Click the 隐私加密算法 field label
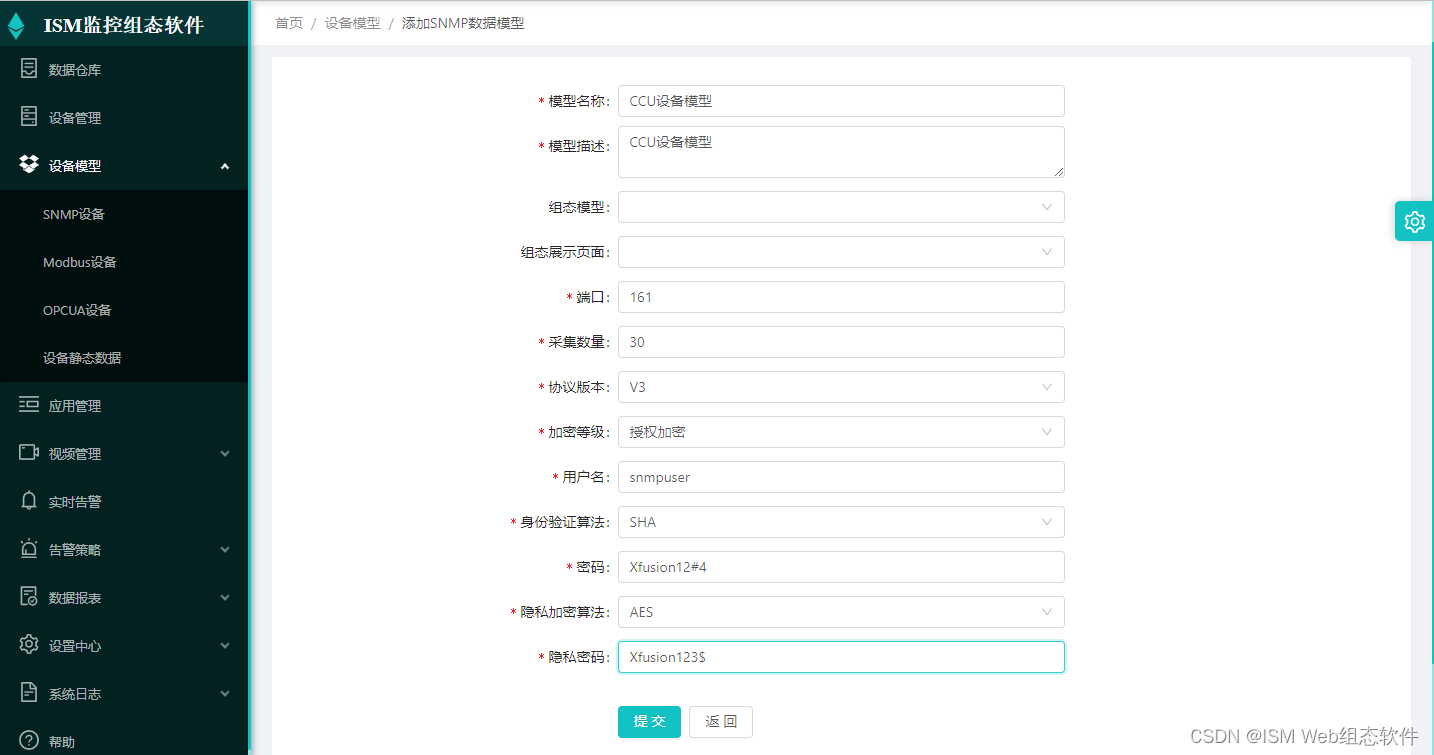 (563, 612)
